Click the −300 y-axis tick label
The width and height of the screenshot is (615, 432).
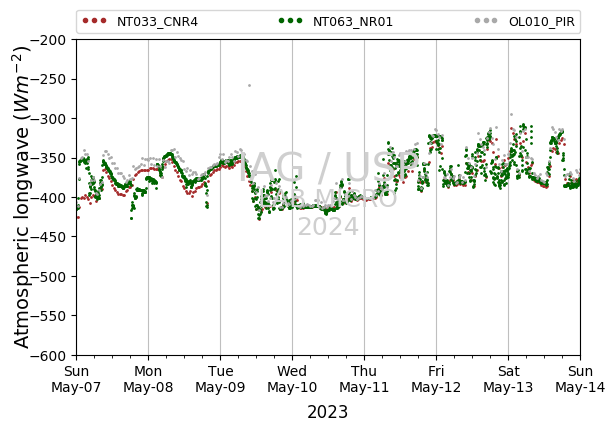pos(49,118)
